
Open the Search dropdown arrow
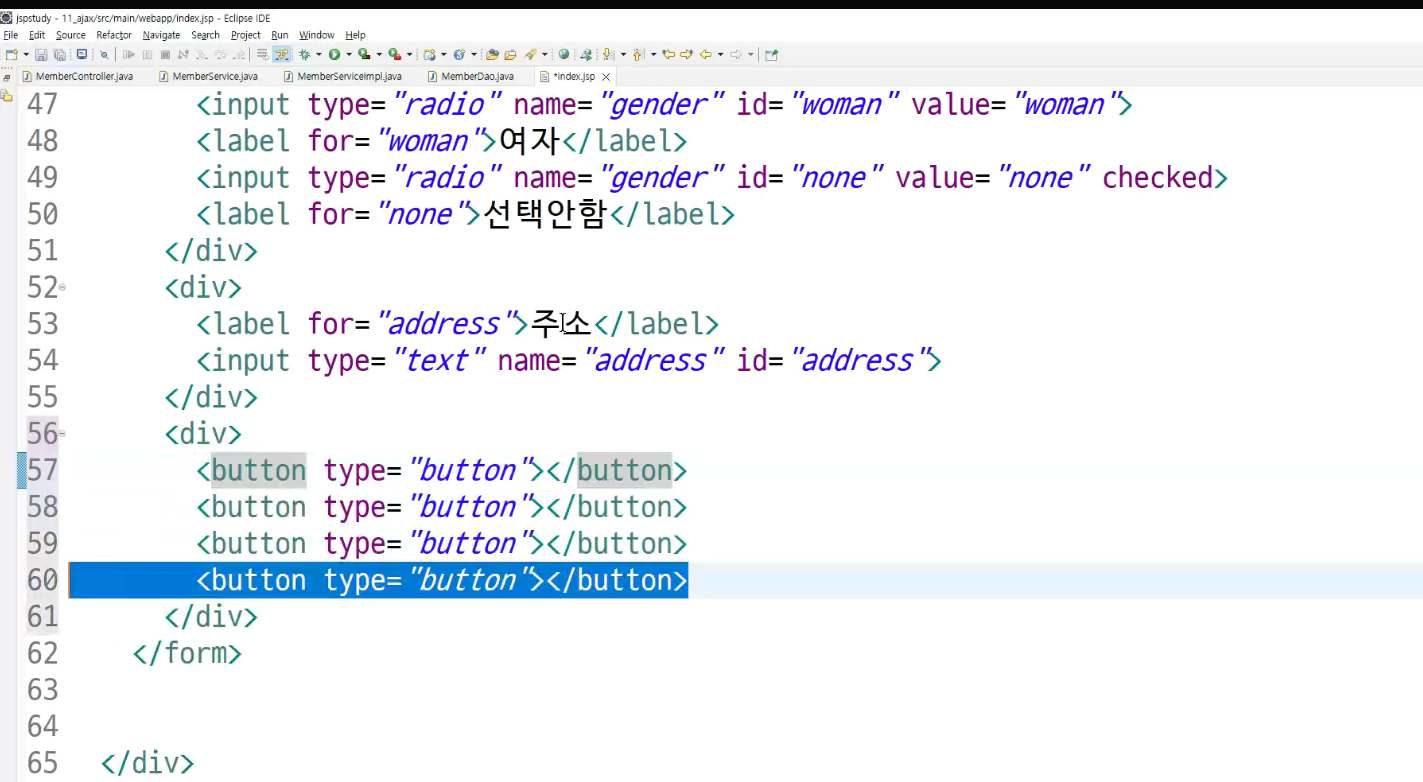545,54
